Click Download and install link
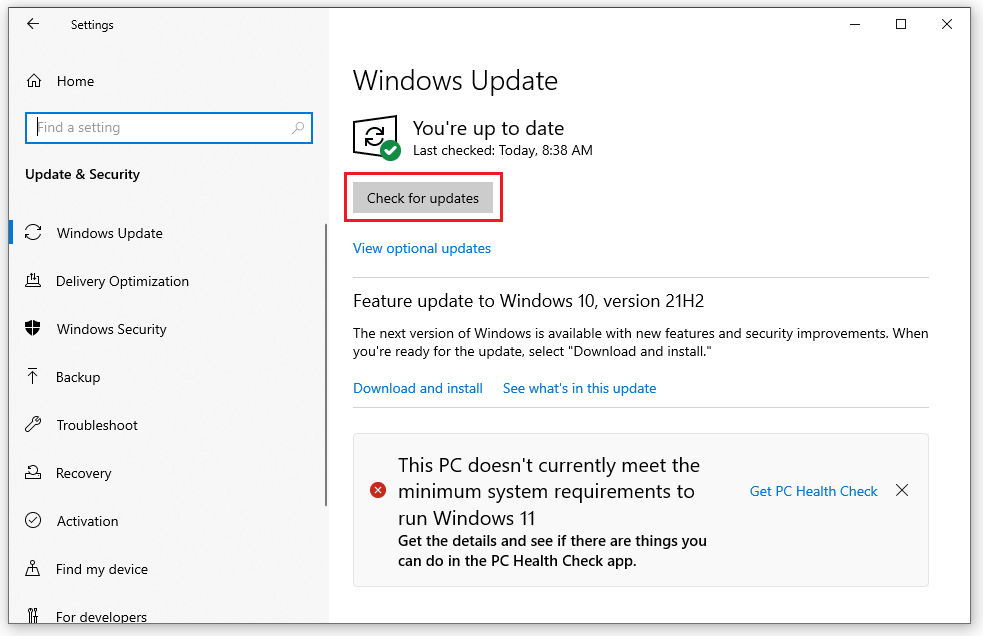The height and width of the screenshot is (636, 983). tap(418, 388)
